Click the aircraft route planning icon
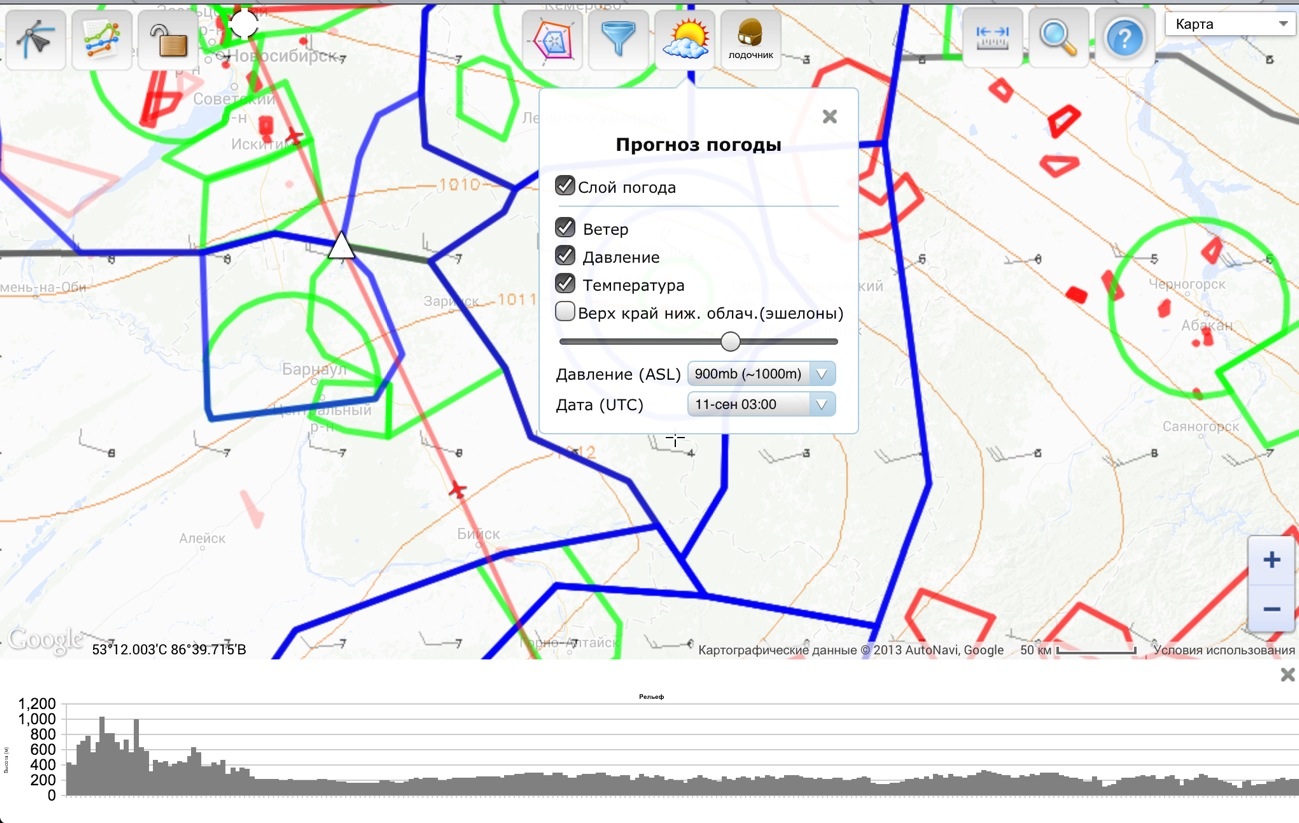 coord(41,40)
